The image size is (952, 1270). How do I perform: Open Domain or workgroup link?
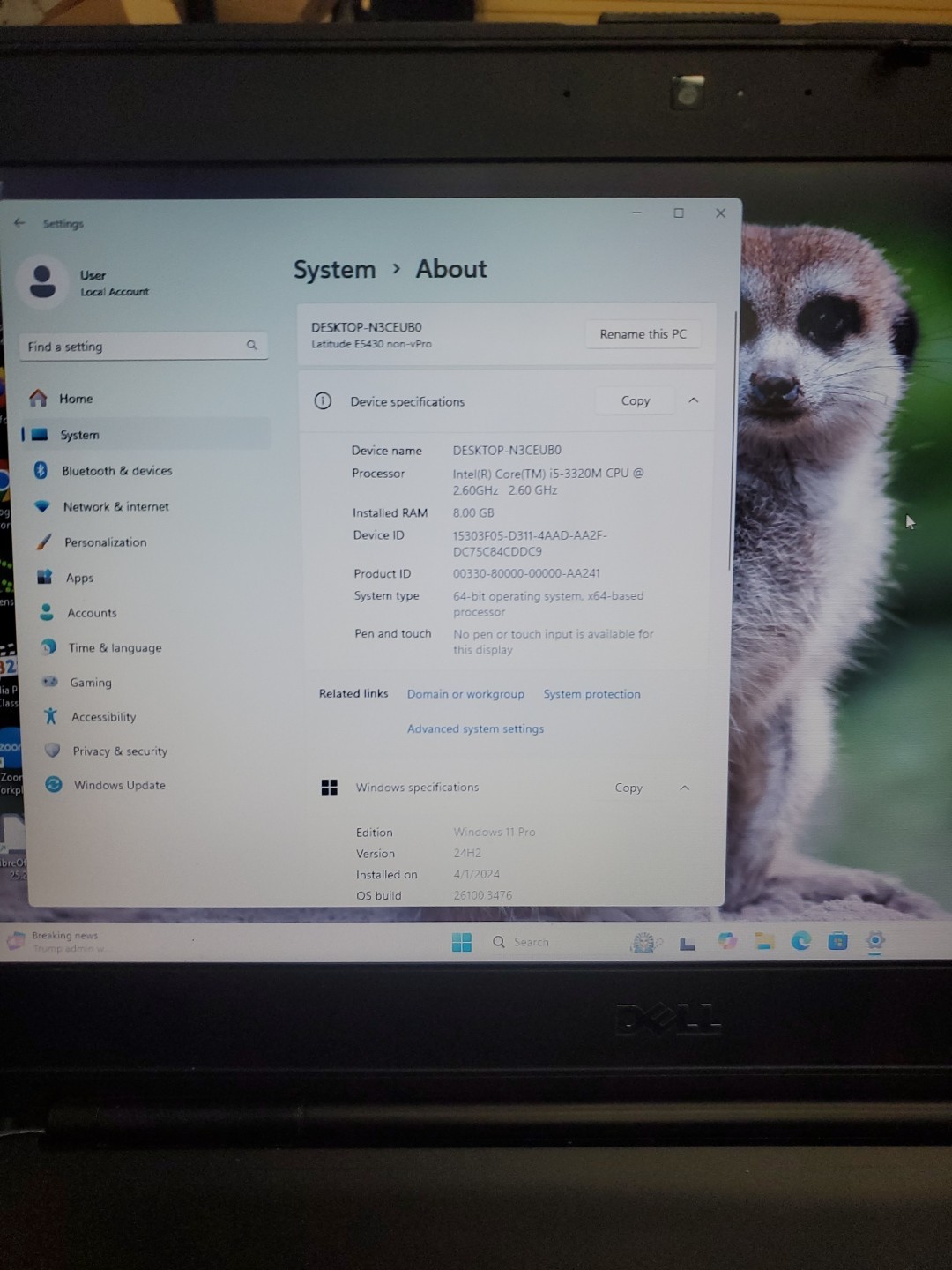pyautogui.click(x=465, y=694)
